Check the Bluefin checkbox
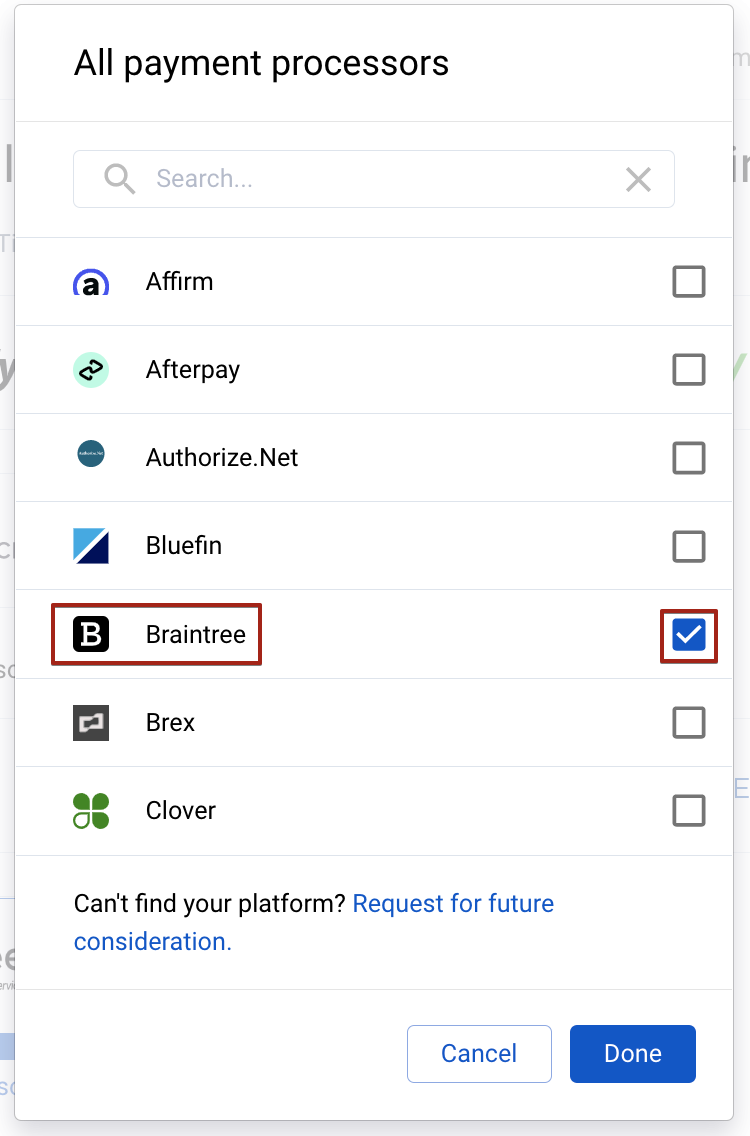Viewport: 750px width, 1136px height. tap(689, 545)
